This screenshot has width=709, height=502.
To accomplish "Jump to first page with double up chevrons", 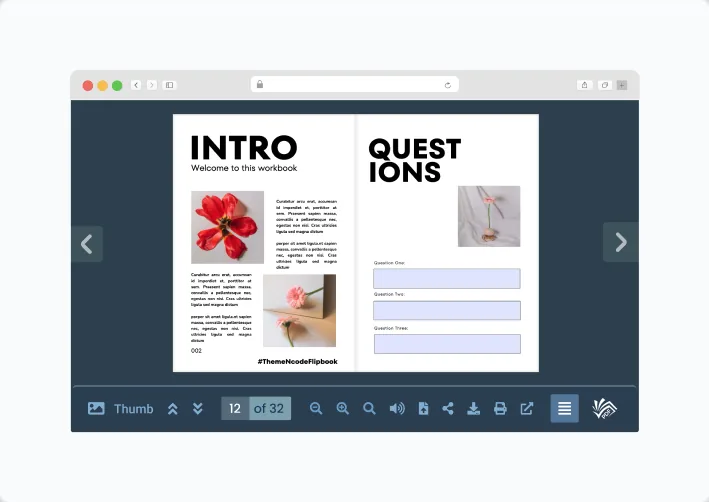I will [x=172, y=409].
